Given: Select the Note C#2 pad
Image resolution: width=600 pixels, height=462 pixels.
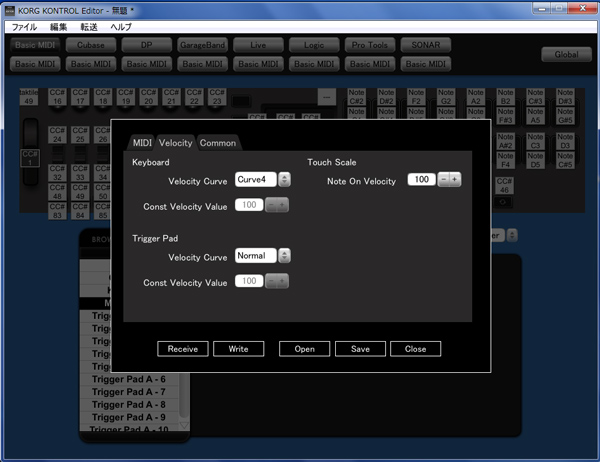Looking at the screenshot, I should (356, 97).
